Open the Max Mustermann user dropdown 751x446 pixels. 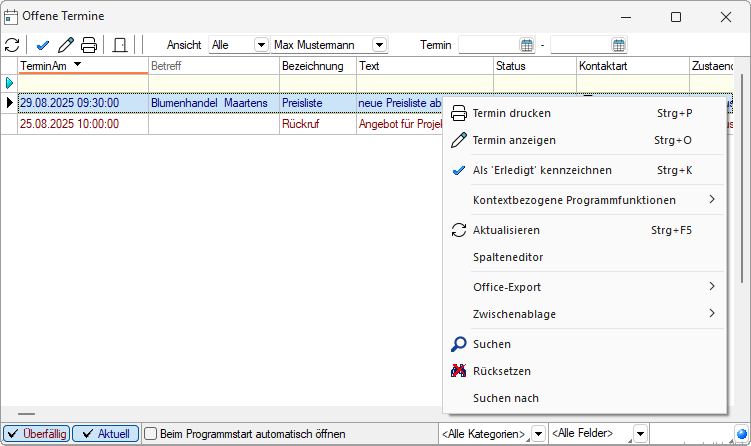coord(379,45)
